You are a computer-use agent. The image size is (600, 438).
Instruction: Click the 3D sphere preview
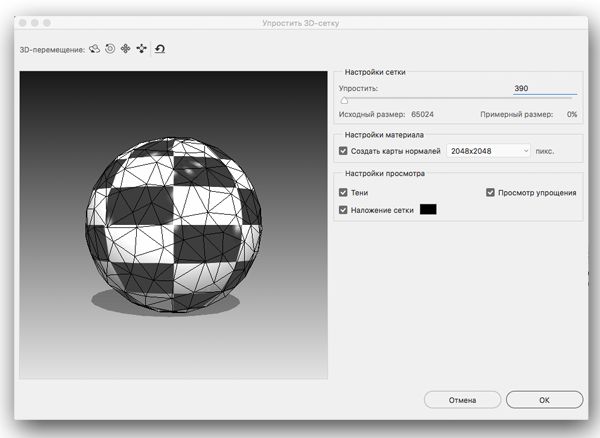pyautogui.click(x=174, y=225)
